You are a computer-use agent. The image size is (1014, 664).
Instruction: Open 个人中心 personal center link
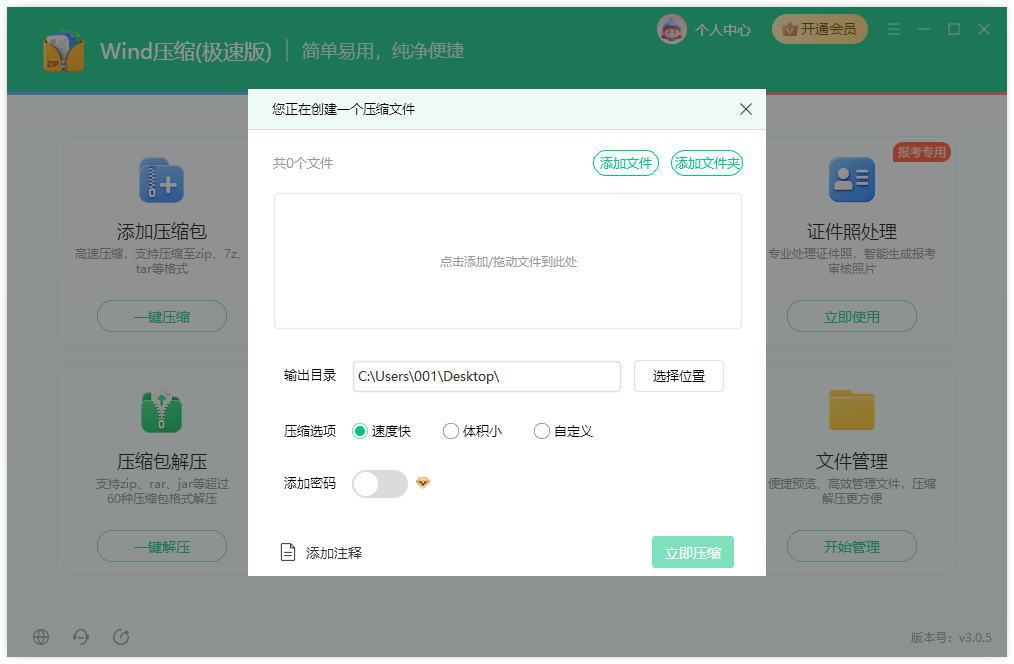click(723, 30)
